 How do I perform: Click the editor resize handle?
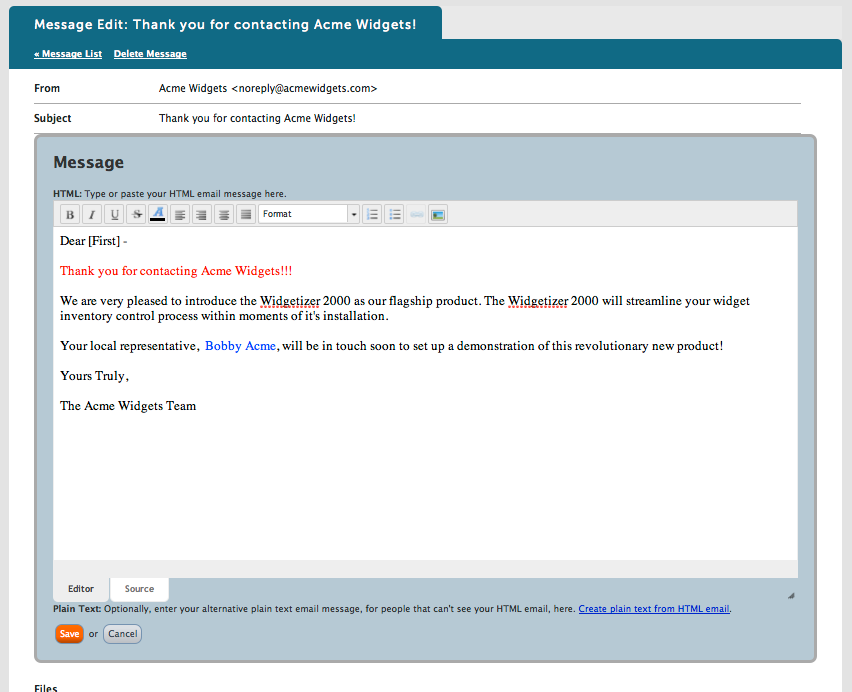click(791, 596)
